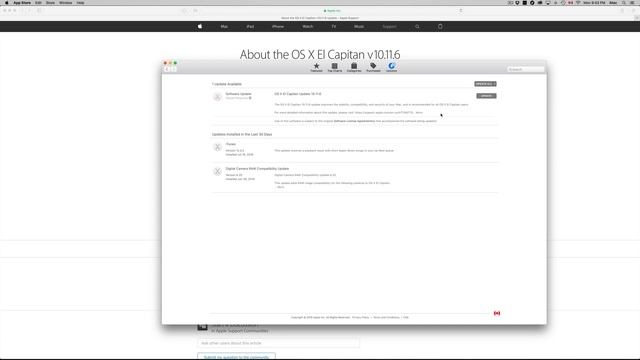Open FAQ link in App Store footer
The width and height of the screenshot is (640, 360).
(x=406, y=317)
